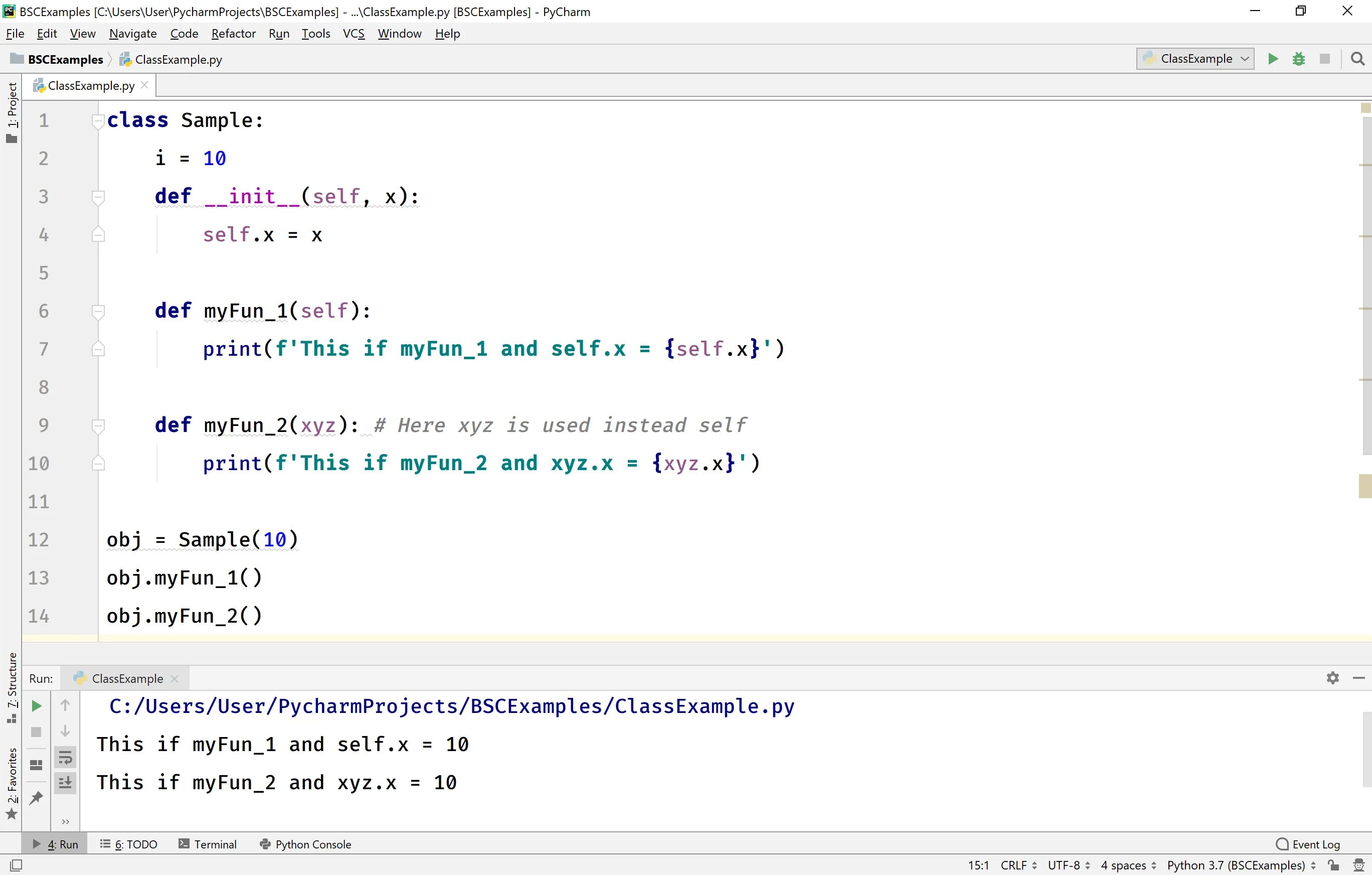Enable scroll to end in console output
Viewport: 1372px width, 875px height.
(66, 783)
